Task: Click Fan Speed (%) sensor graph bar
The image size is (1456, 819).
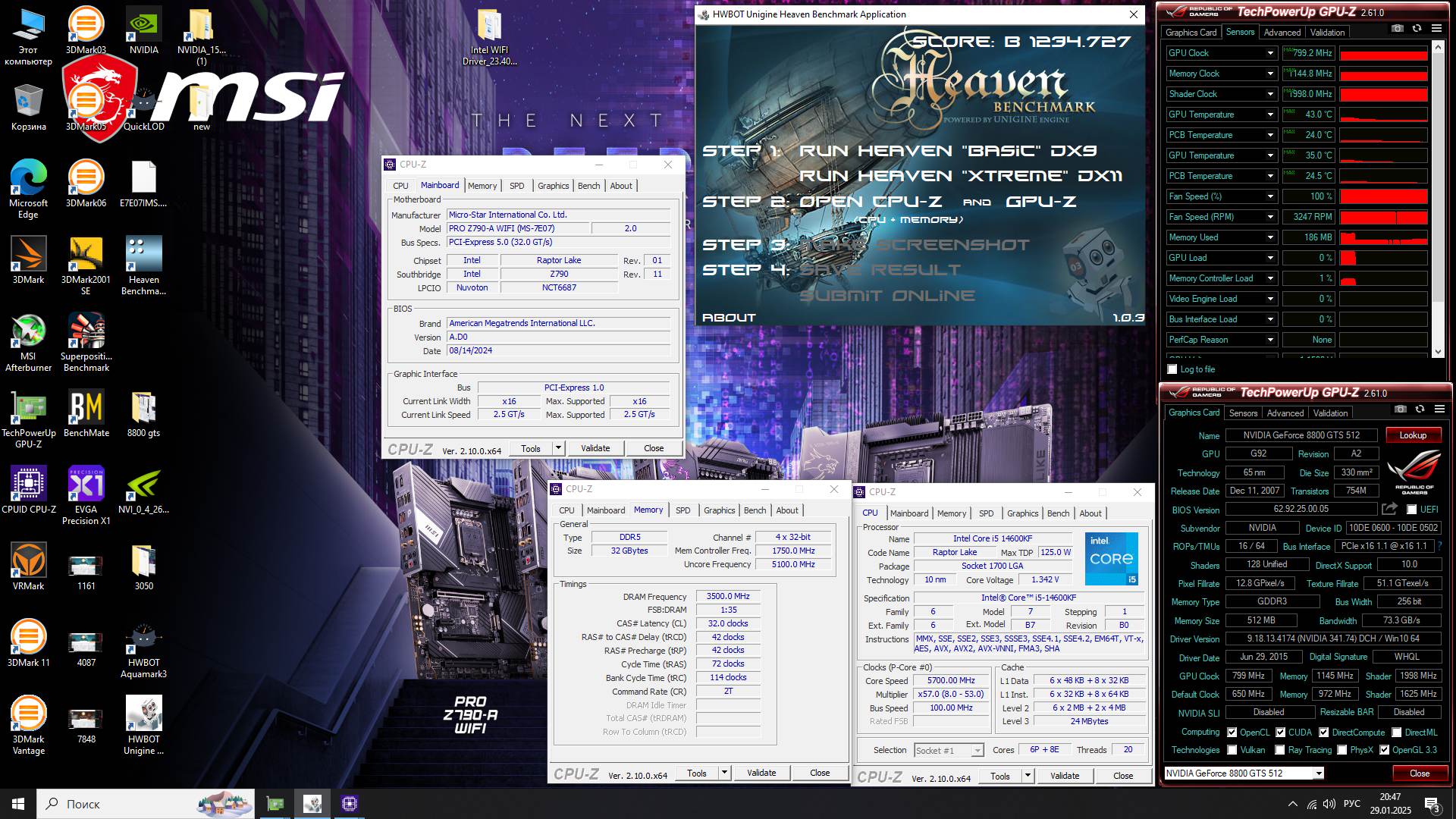Action: click(x=1384, y=196)
